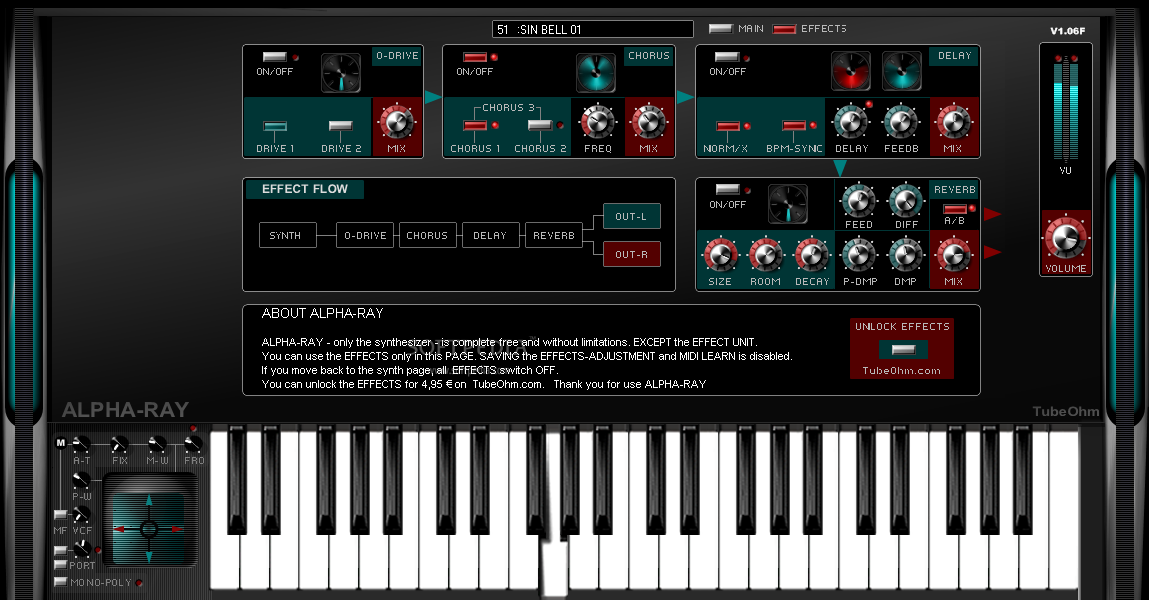Click the M-W knob near keyboard

pos(157,444)
